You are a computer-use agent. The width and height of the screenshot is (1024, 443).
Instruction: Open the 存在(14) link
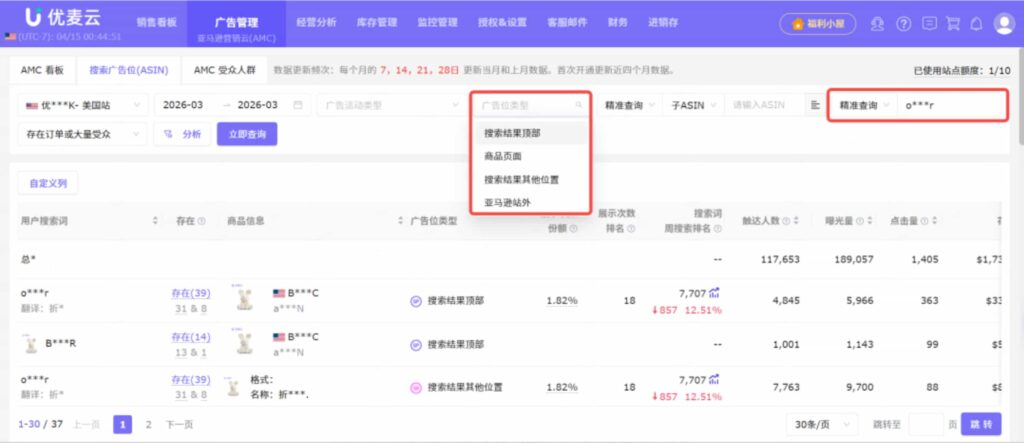coord(191,337)
